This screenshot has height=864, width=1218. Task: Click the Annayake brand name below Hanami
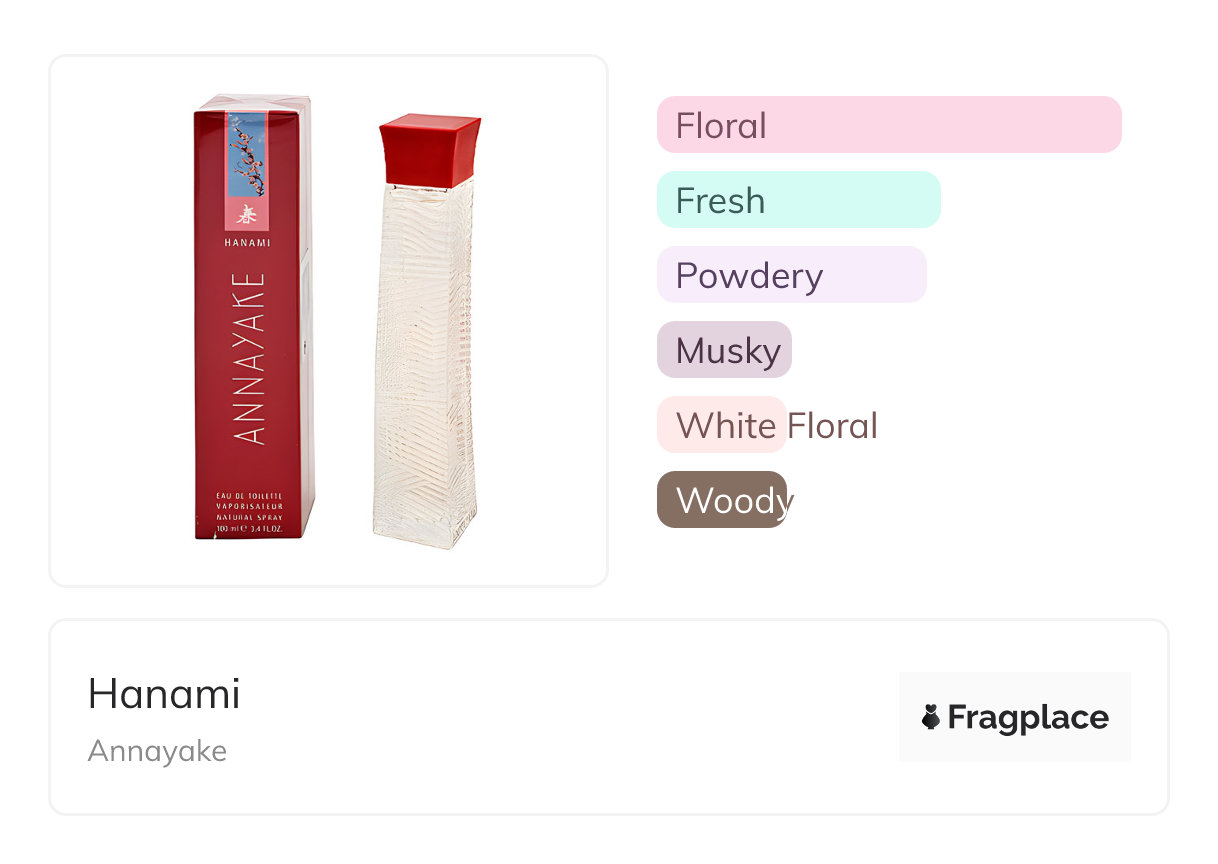(x=157, y=751)
